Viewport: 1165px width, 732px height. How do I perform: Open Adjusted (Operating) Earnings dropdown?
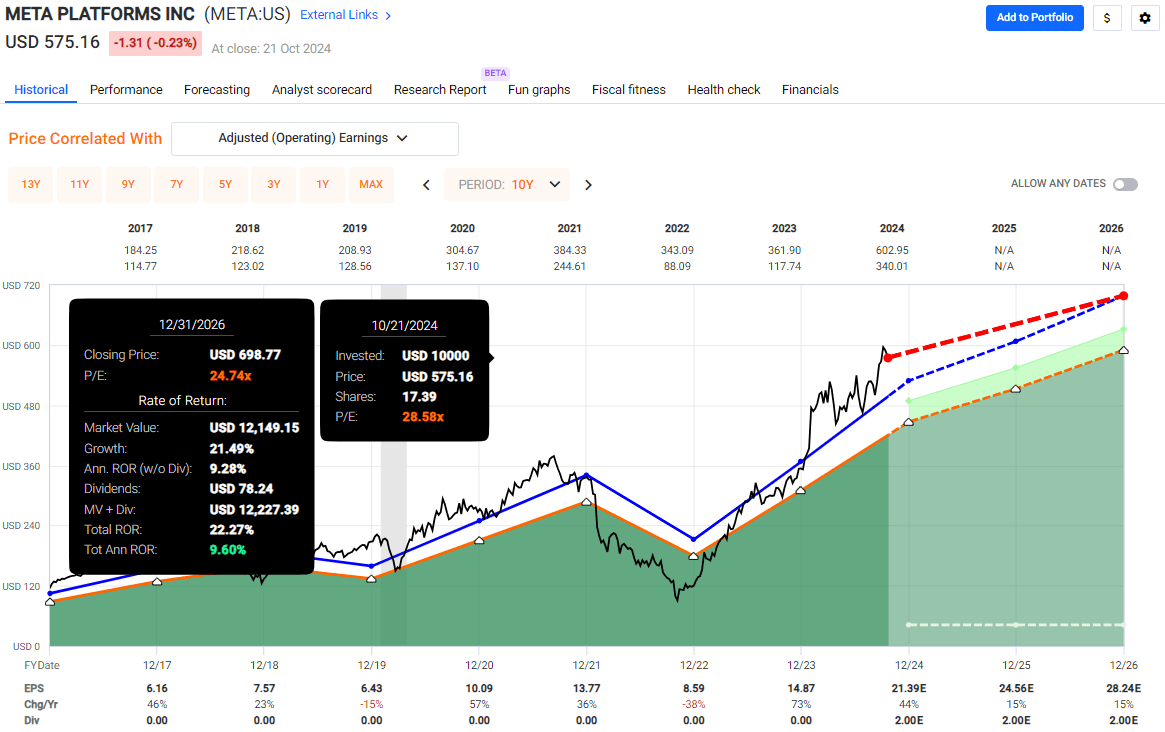314,139
